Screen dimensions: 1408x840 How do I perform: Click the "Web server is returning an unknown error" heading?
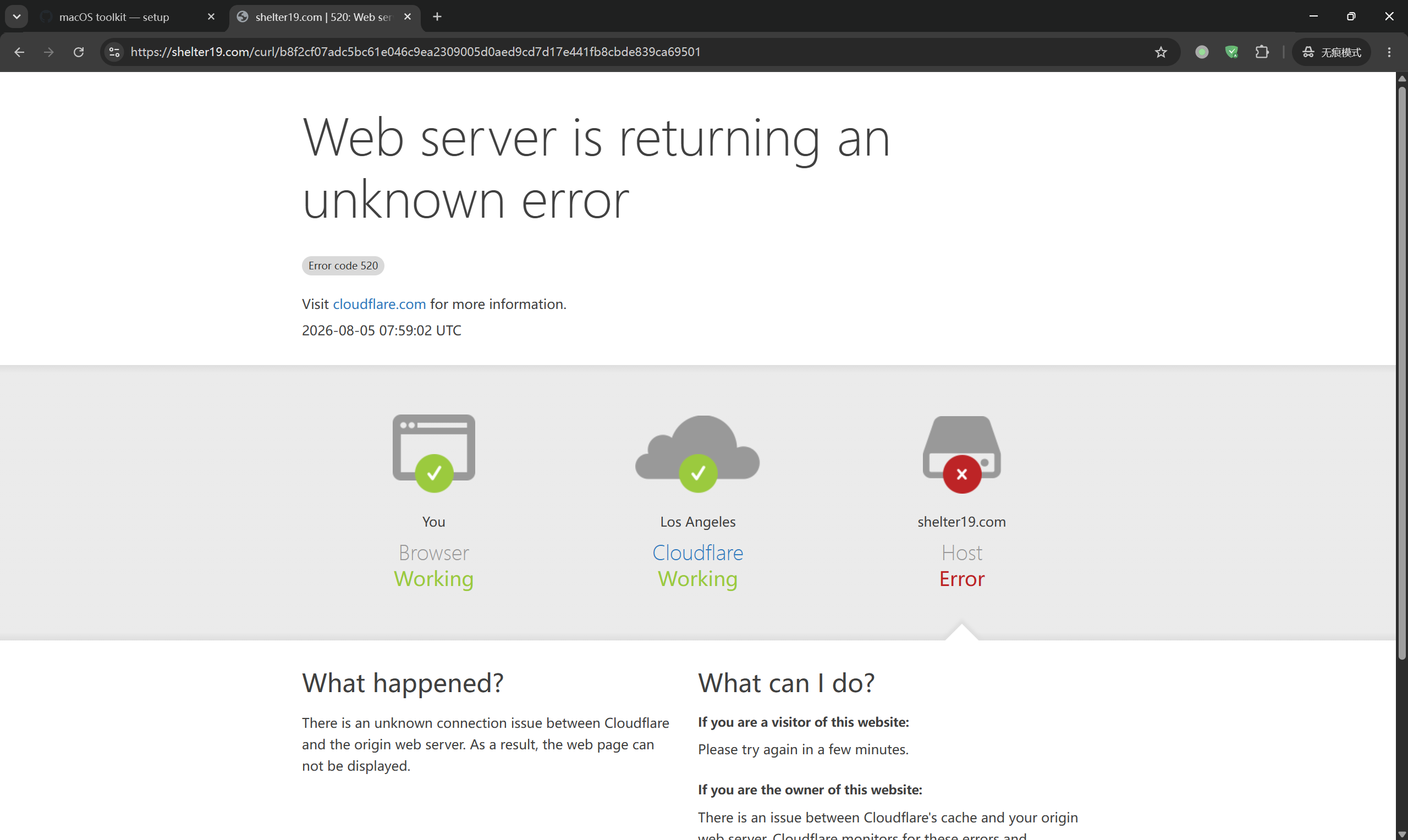pos(596,168)
